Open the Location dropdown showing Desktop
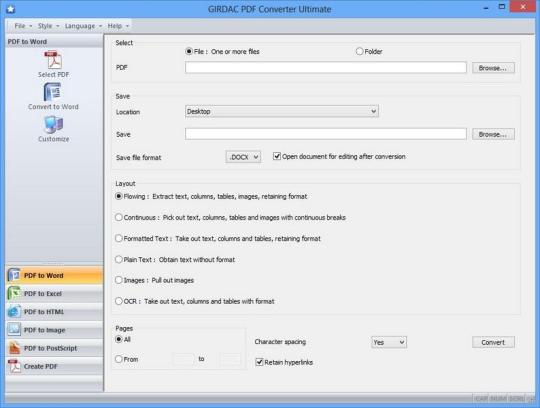The height and width of the screenshot is (408, 540). click(x=282, y=111)
